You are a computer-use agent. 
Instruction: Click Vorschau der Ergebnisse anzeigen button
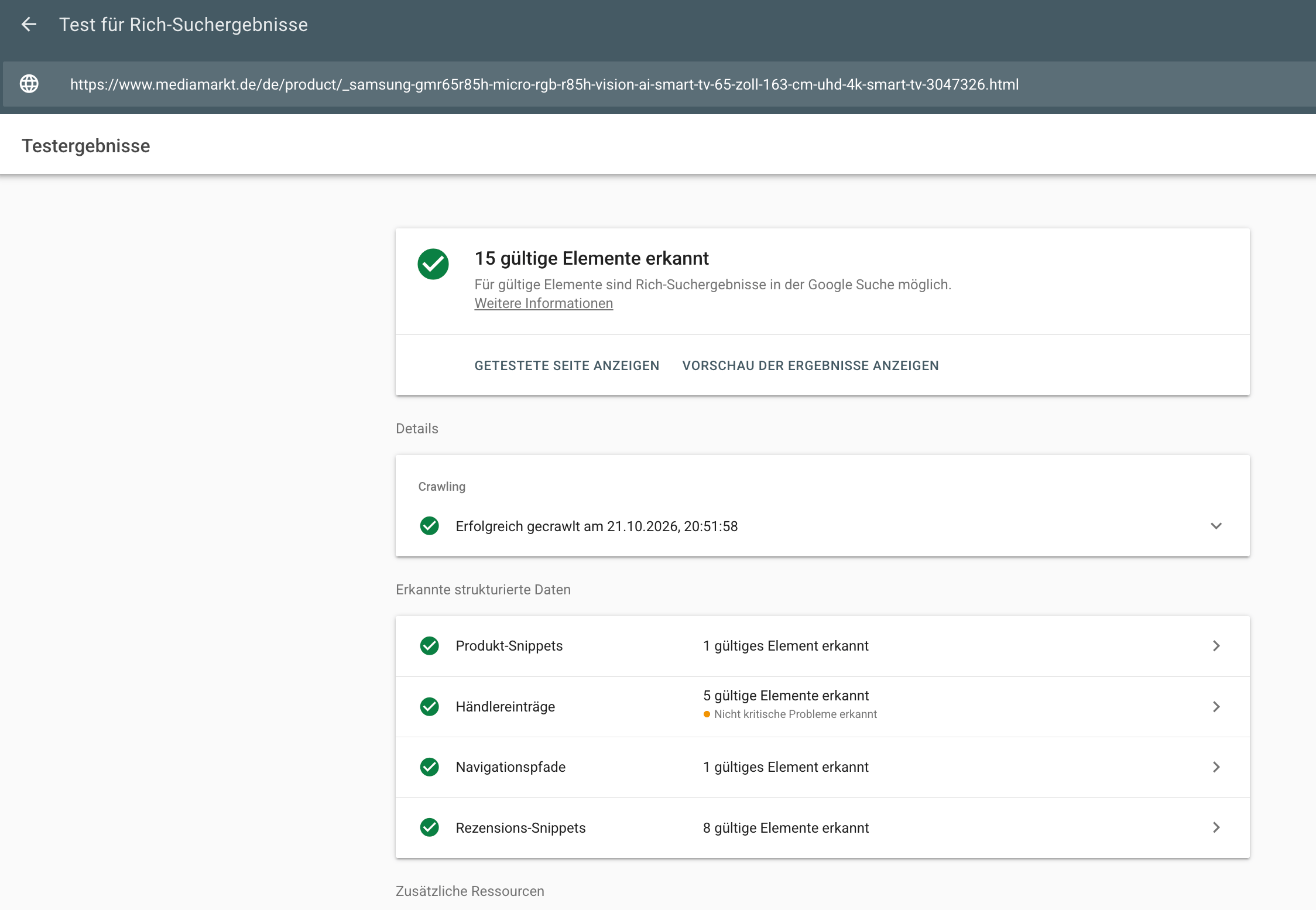tap(810, 365)
